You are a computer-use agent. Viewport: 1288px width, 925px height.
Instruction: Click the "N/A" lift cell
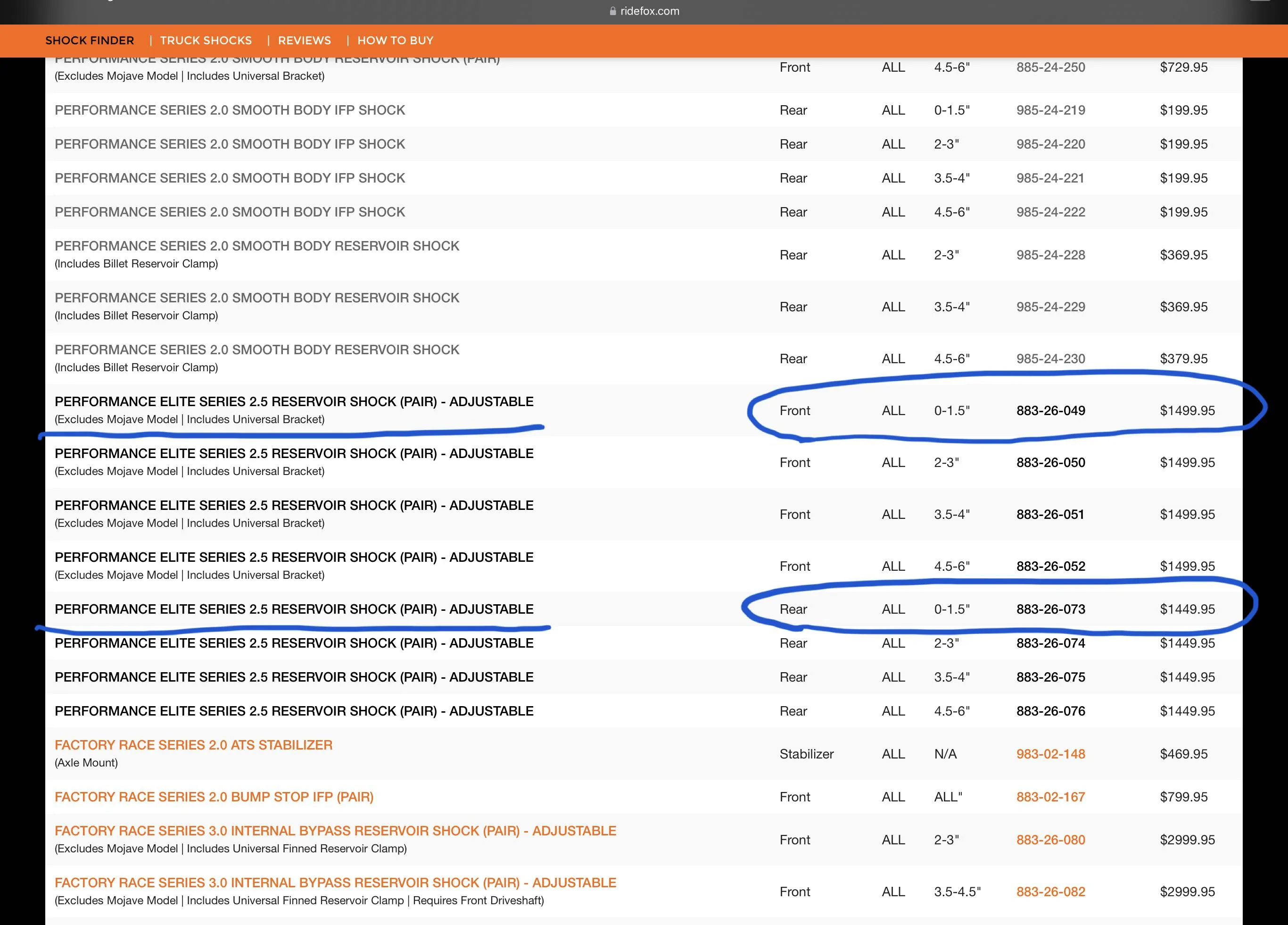click(x=946, y=754)
